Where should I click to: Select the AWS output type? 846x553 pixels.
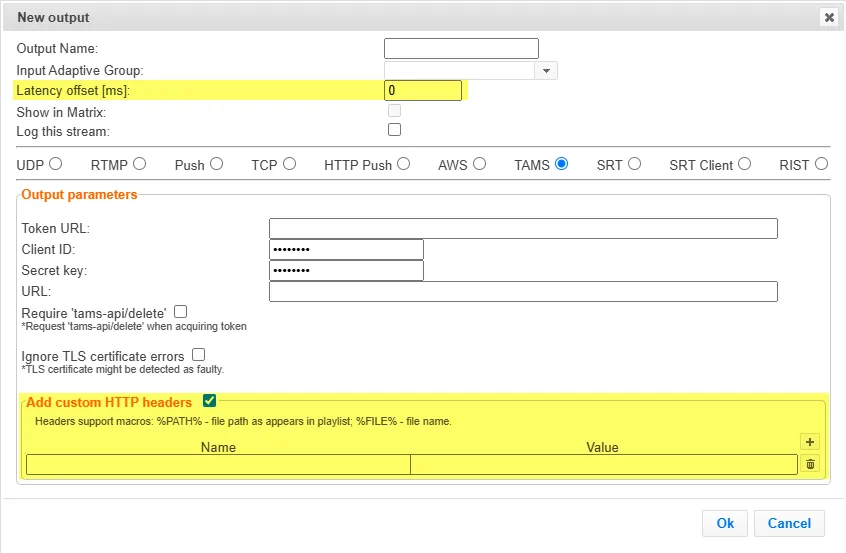pyautogui.click(x=479, y=163)
